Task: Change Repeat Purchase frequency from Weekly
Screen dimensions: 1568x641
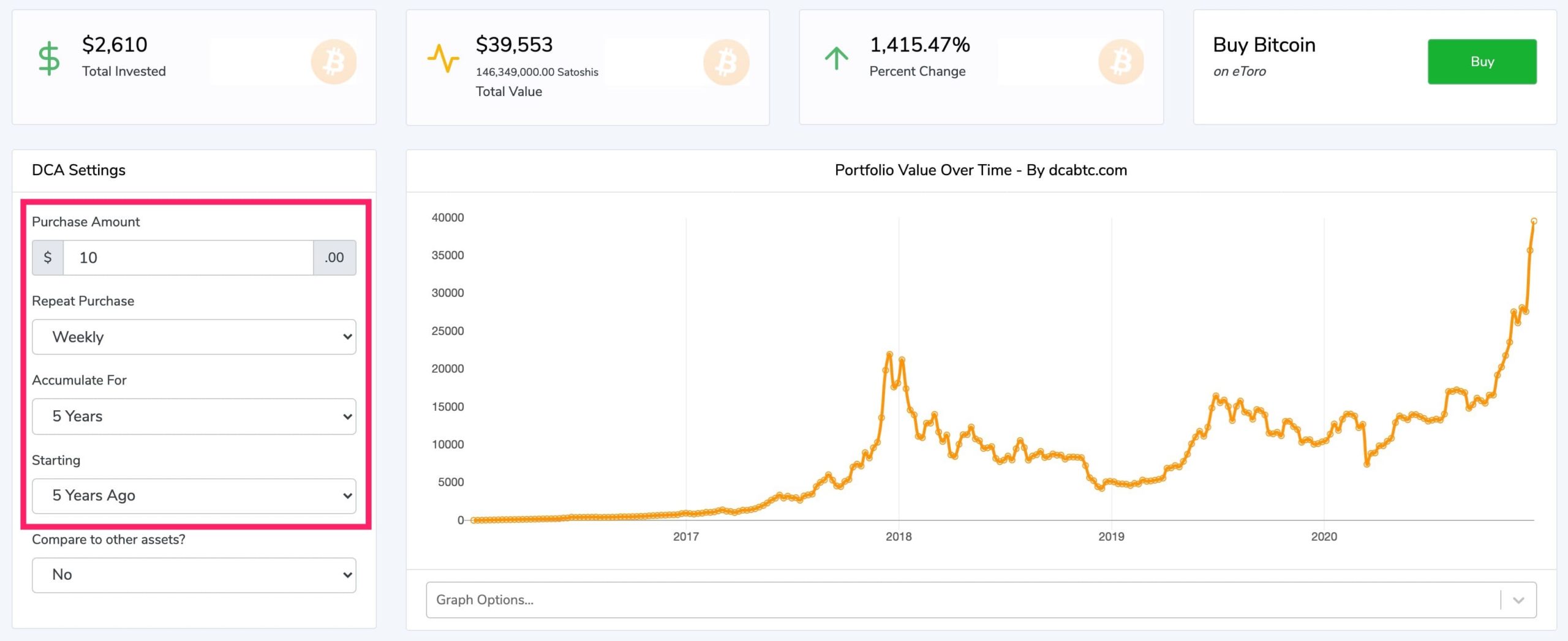Action: [x=194, y=337]
